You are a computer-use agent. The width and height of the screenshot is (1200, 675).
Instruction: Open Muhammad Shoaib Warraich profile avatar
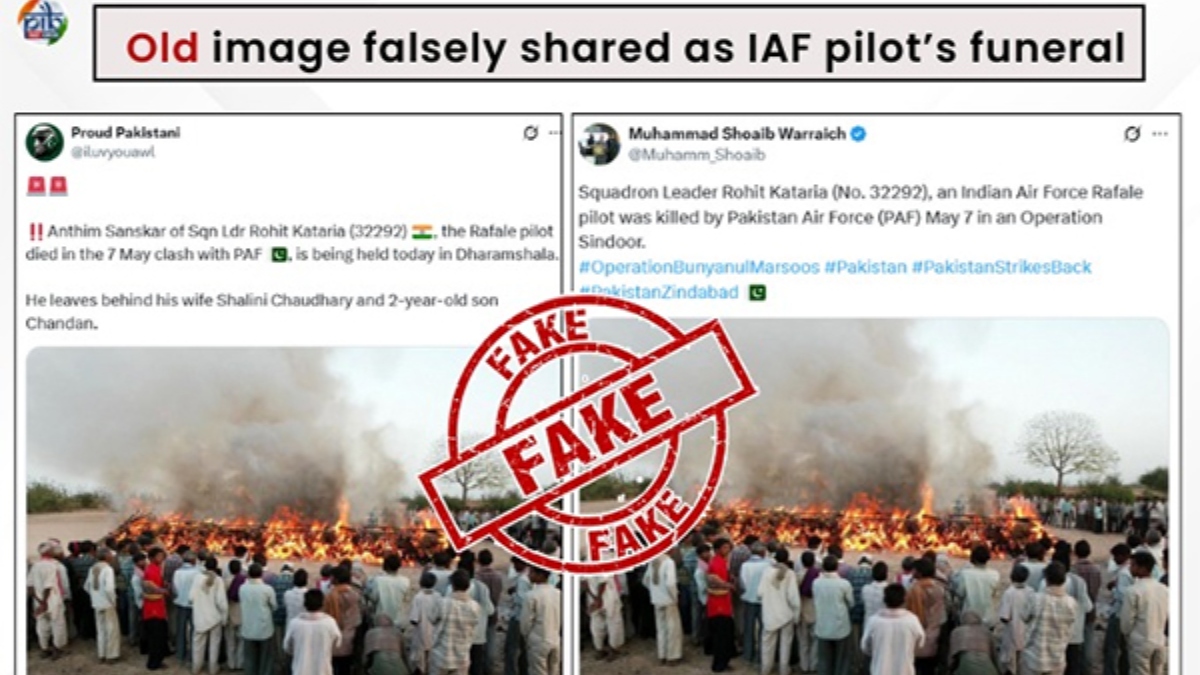click(x=599, y=144)
